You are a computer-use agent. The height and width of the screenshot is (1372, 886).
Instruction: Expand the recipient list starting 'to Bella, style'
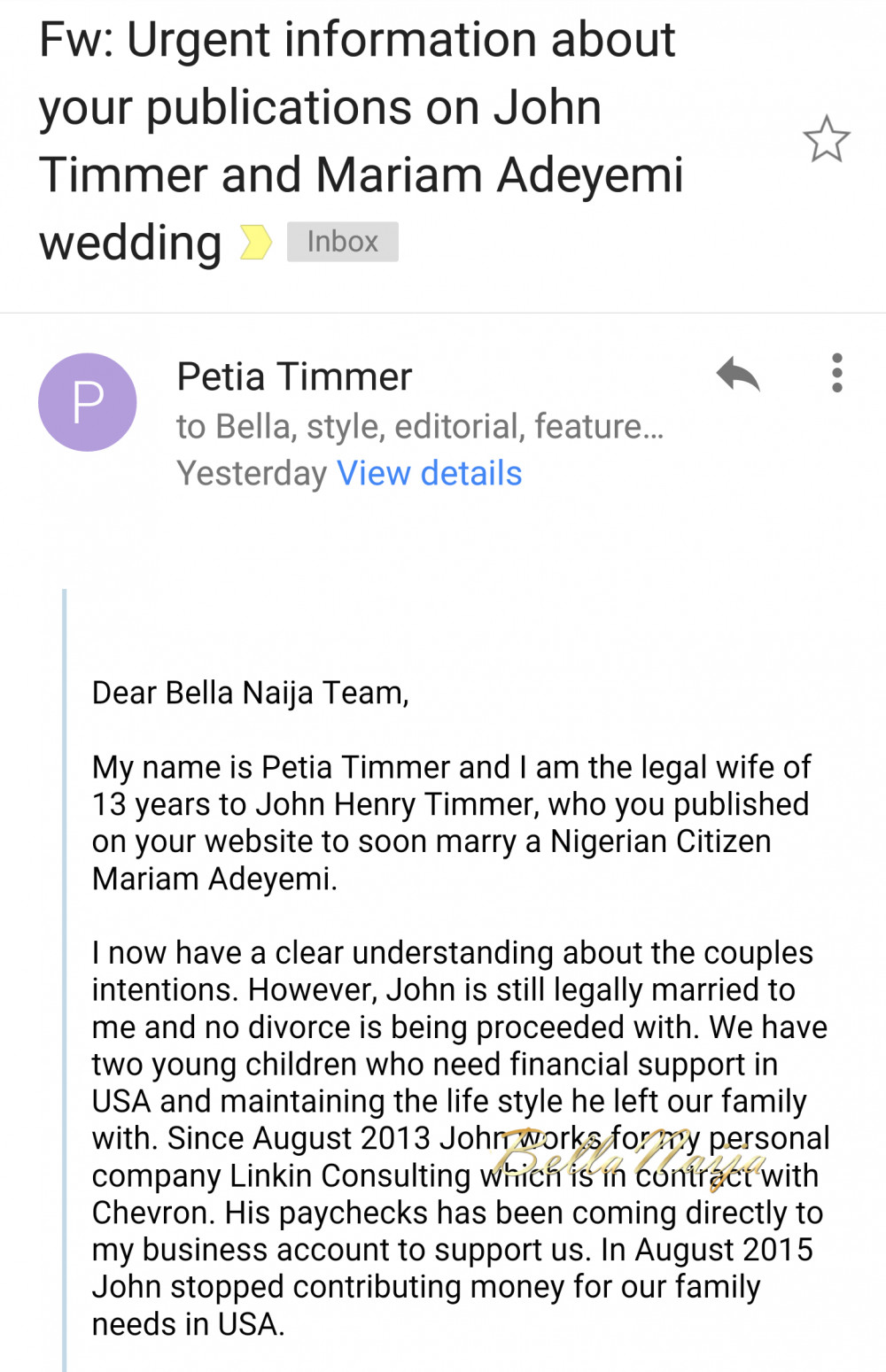coord(420,426)
